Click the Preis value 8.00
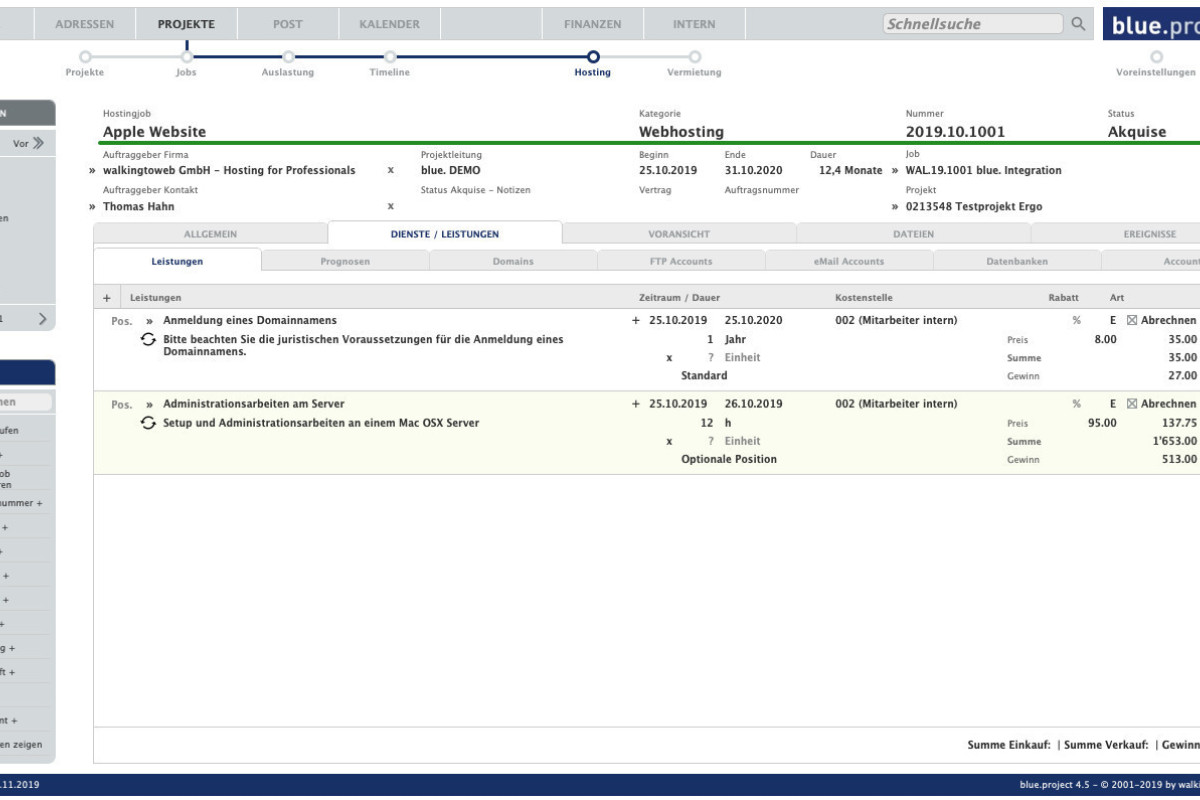 pyautogui.click(x=1106, y=340)
